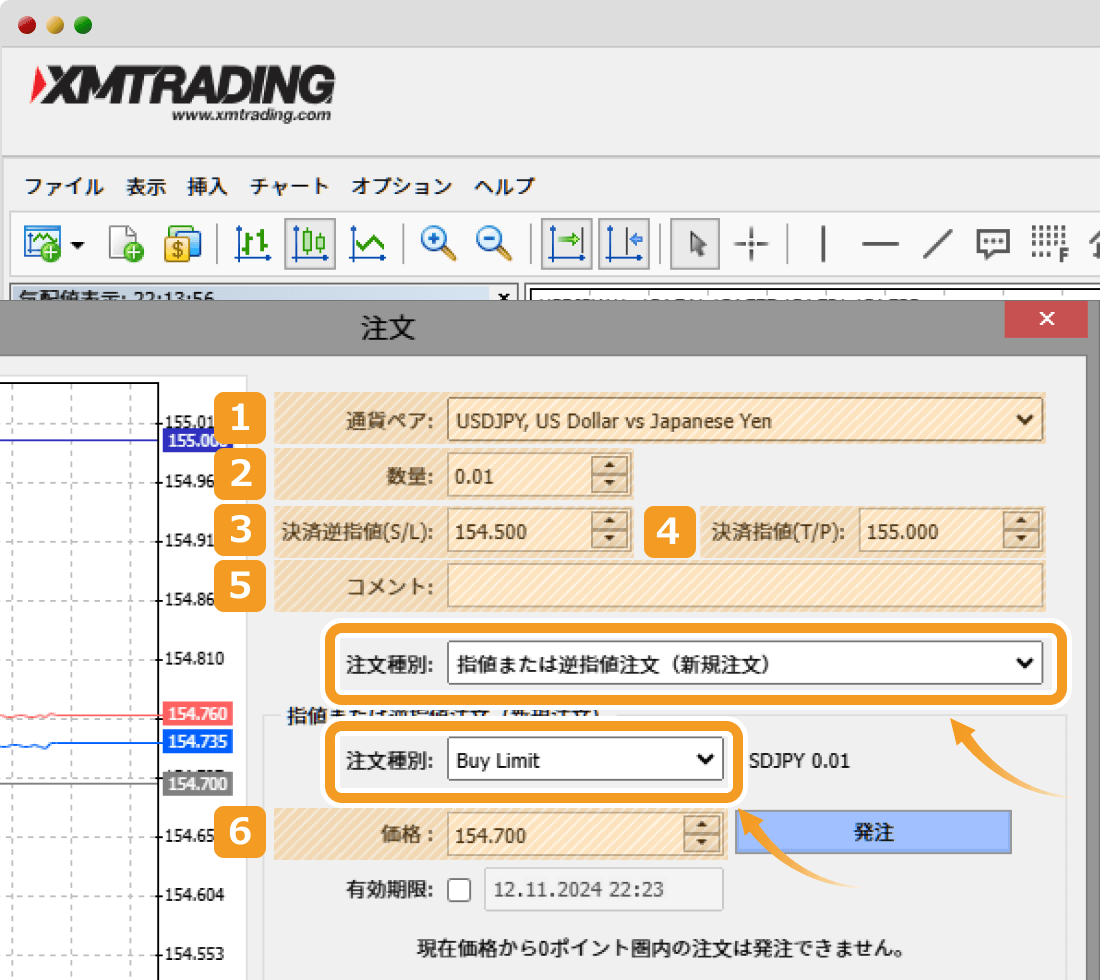Open the 挿入 menu
1100x980 pixels.
tap(207, 186)
